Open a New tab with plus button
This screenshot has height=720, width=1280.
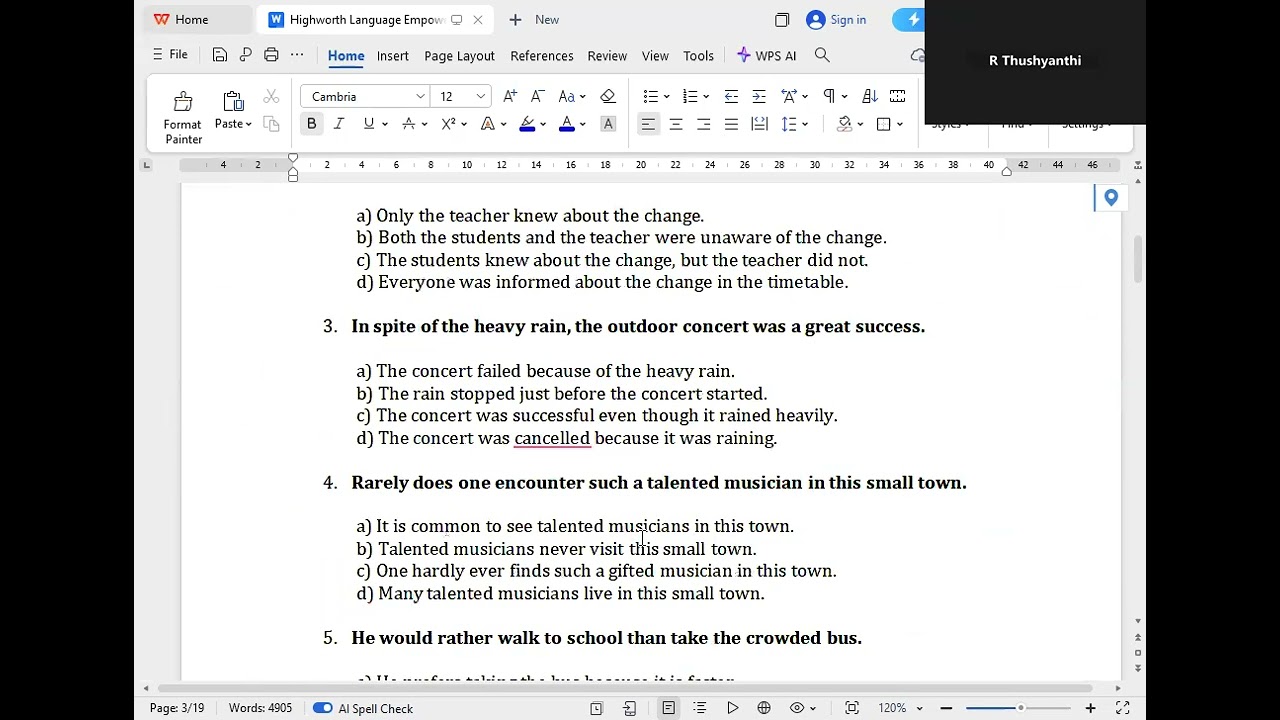click(x=533, y=19)
